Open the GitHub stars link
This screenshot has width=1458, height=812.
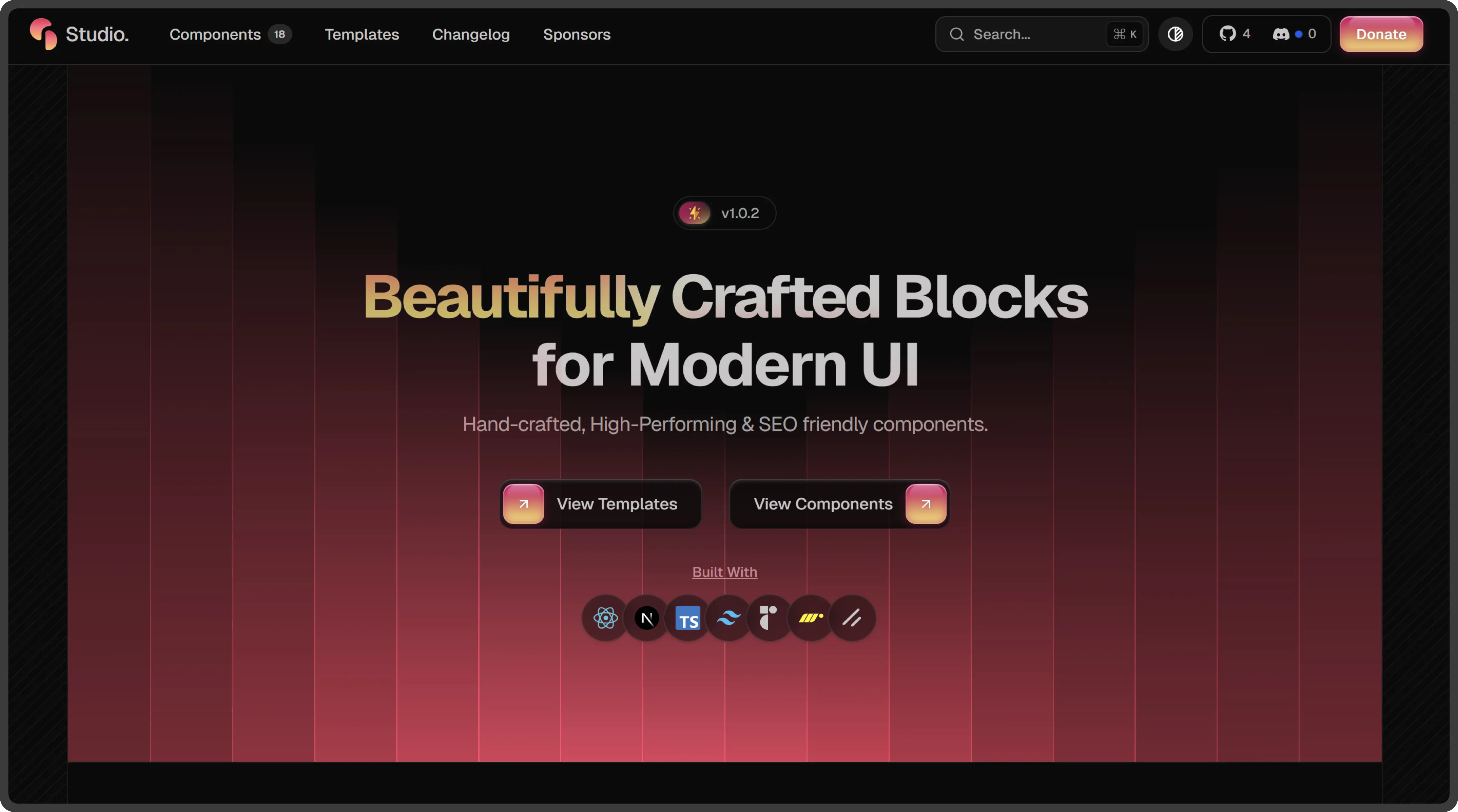1235,34
